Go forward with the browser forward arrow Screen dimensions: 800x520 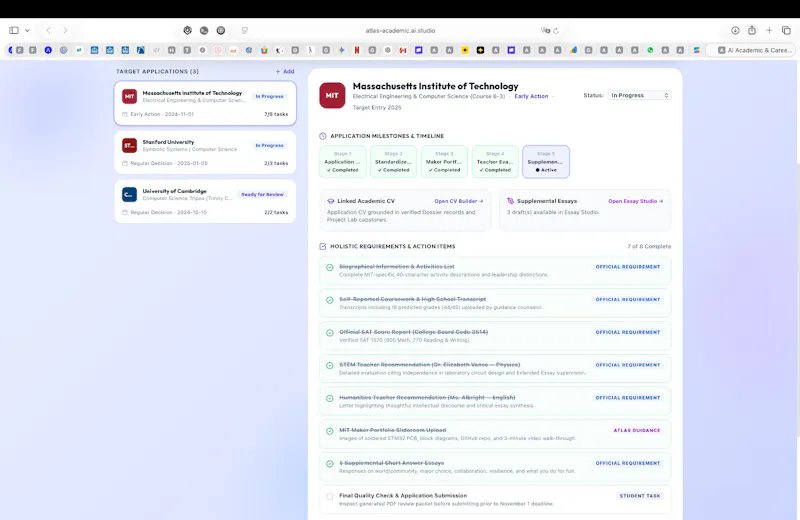pos(65,31)
